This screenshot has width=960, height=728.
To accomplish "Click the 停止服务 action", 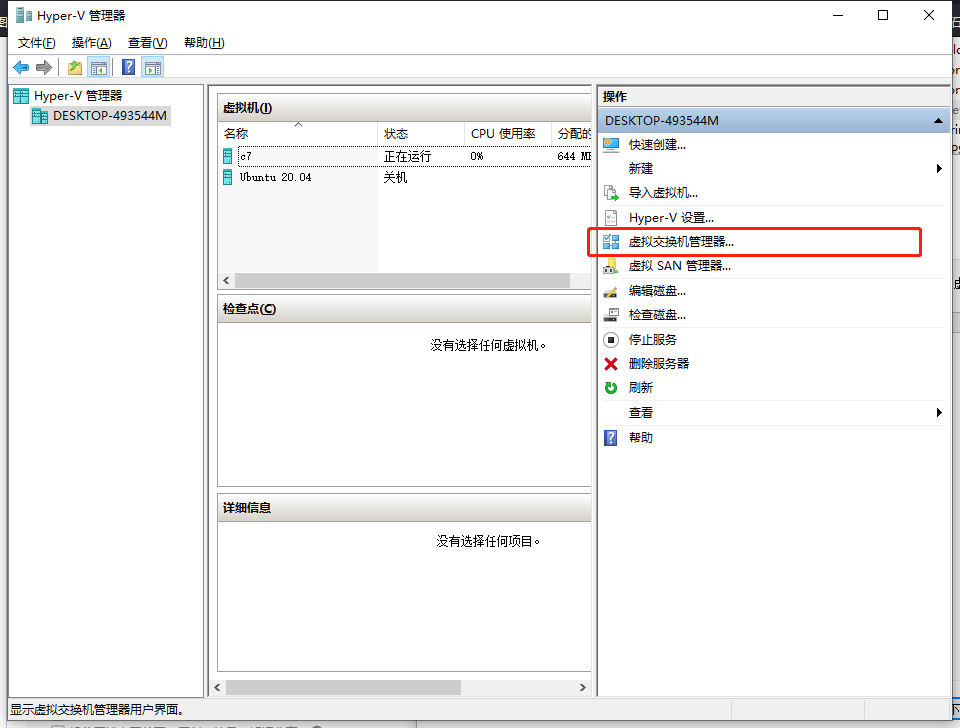I will click(x=653, y=340).
